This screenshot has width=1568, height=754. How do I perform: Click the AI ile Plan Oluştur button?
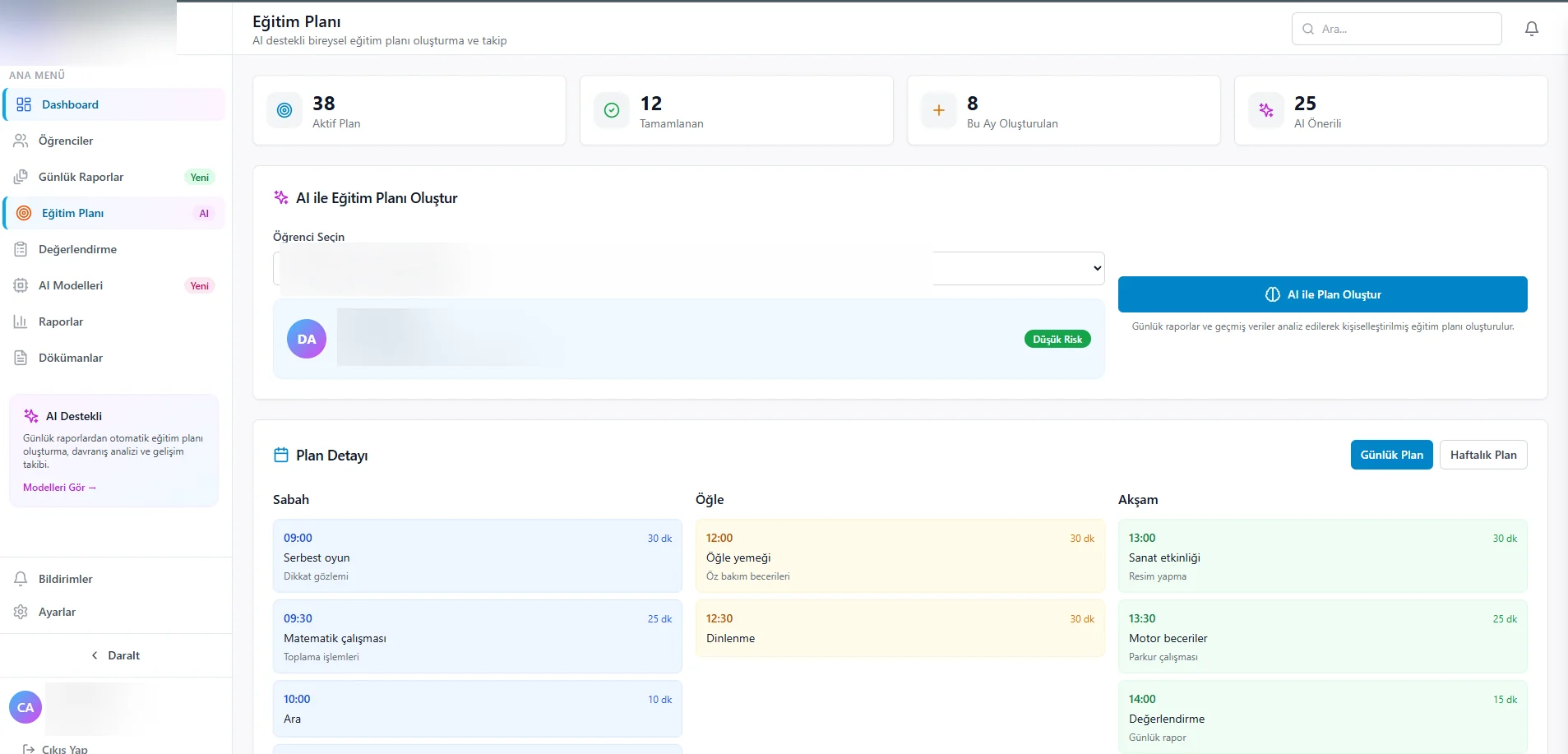click(x=1323, y=294)
